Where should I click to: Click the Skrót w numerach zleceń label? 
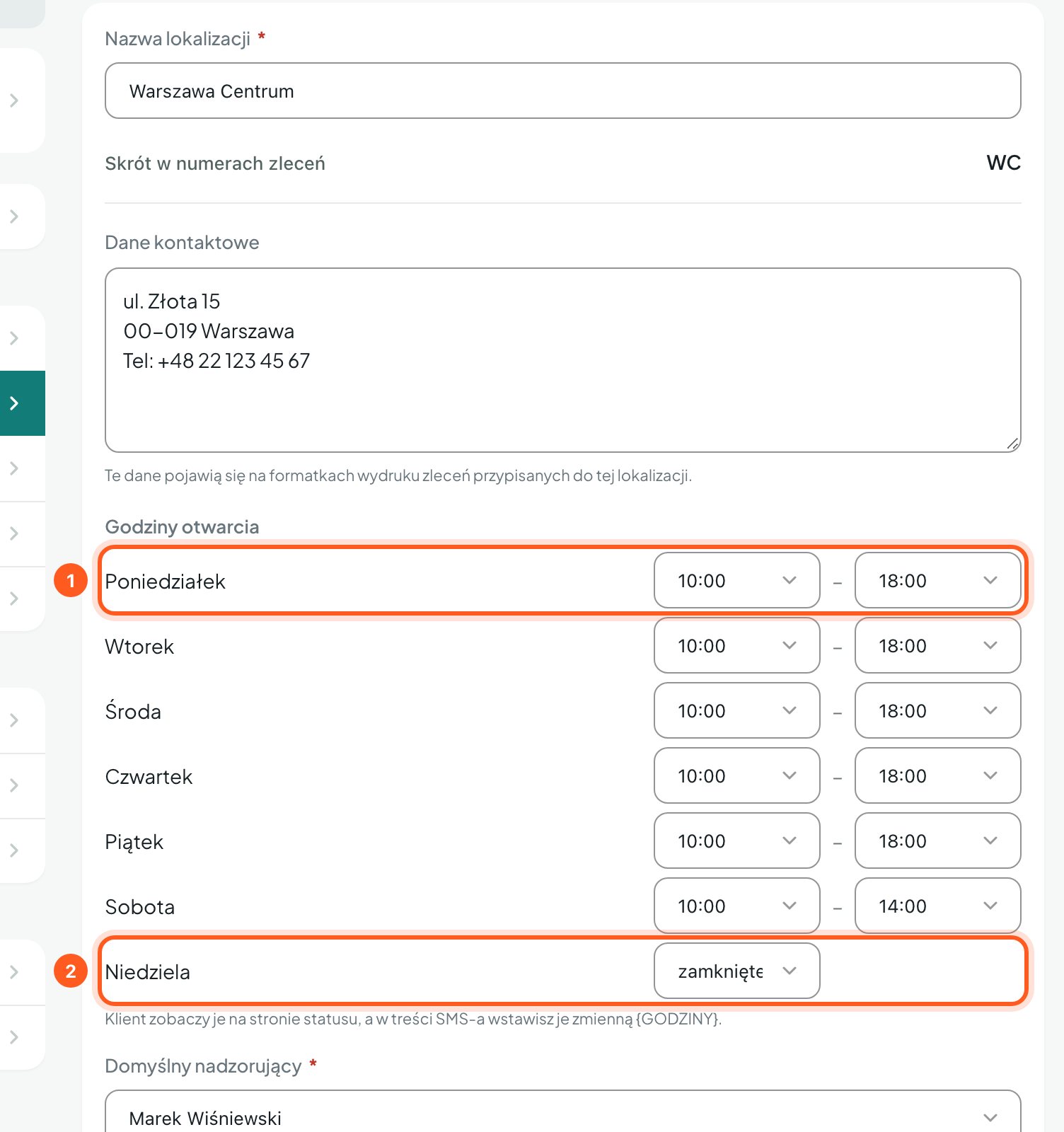[x=215, y=163]
